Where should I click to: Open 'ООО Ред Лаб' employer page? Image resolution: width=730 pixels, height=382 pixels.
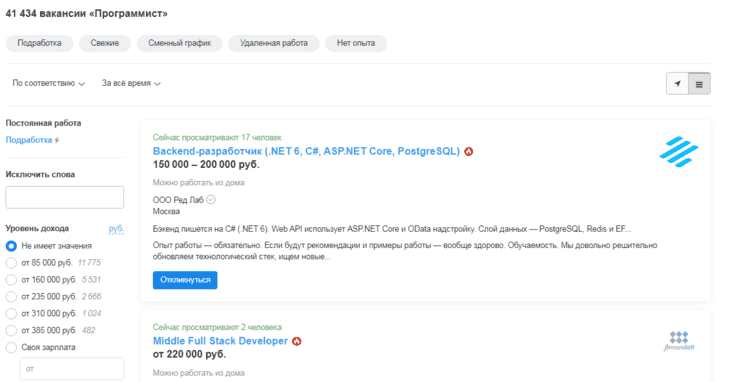click(178, 200)
